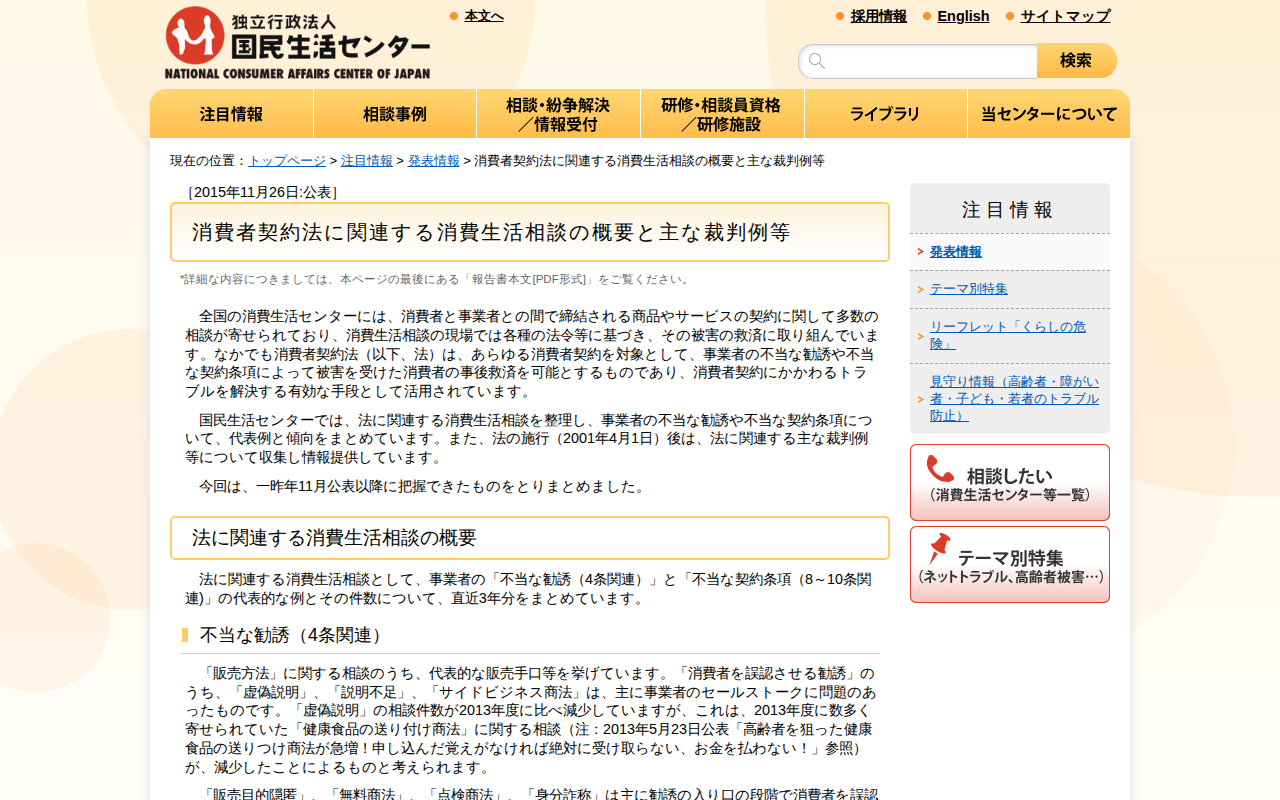Select the 注目情報 navigation tab
The image size is (1280, 800).
[231, 113]
